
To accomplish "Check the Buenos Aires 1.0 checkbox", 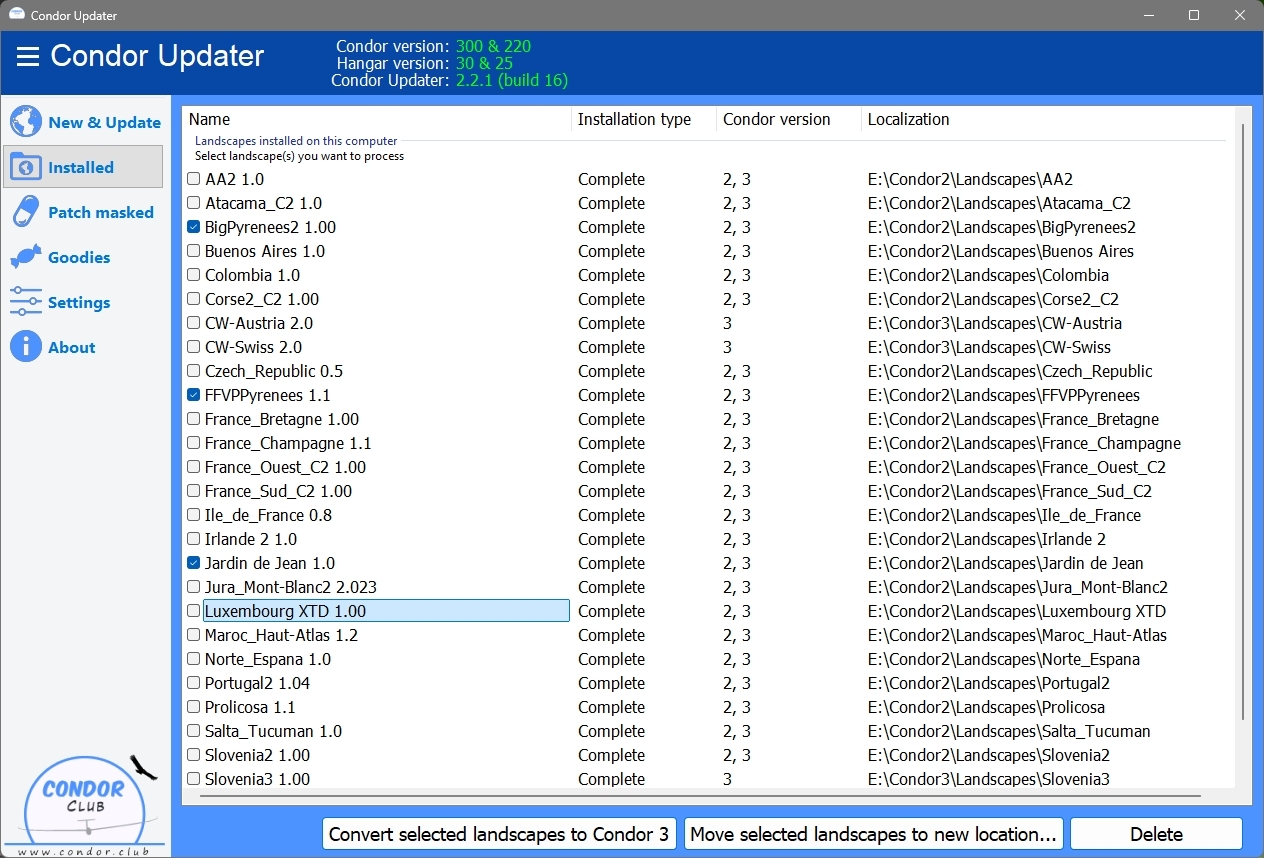I will (x=194, y=251).
